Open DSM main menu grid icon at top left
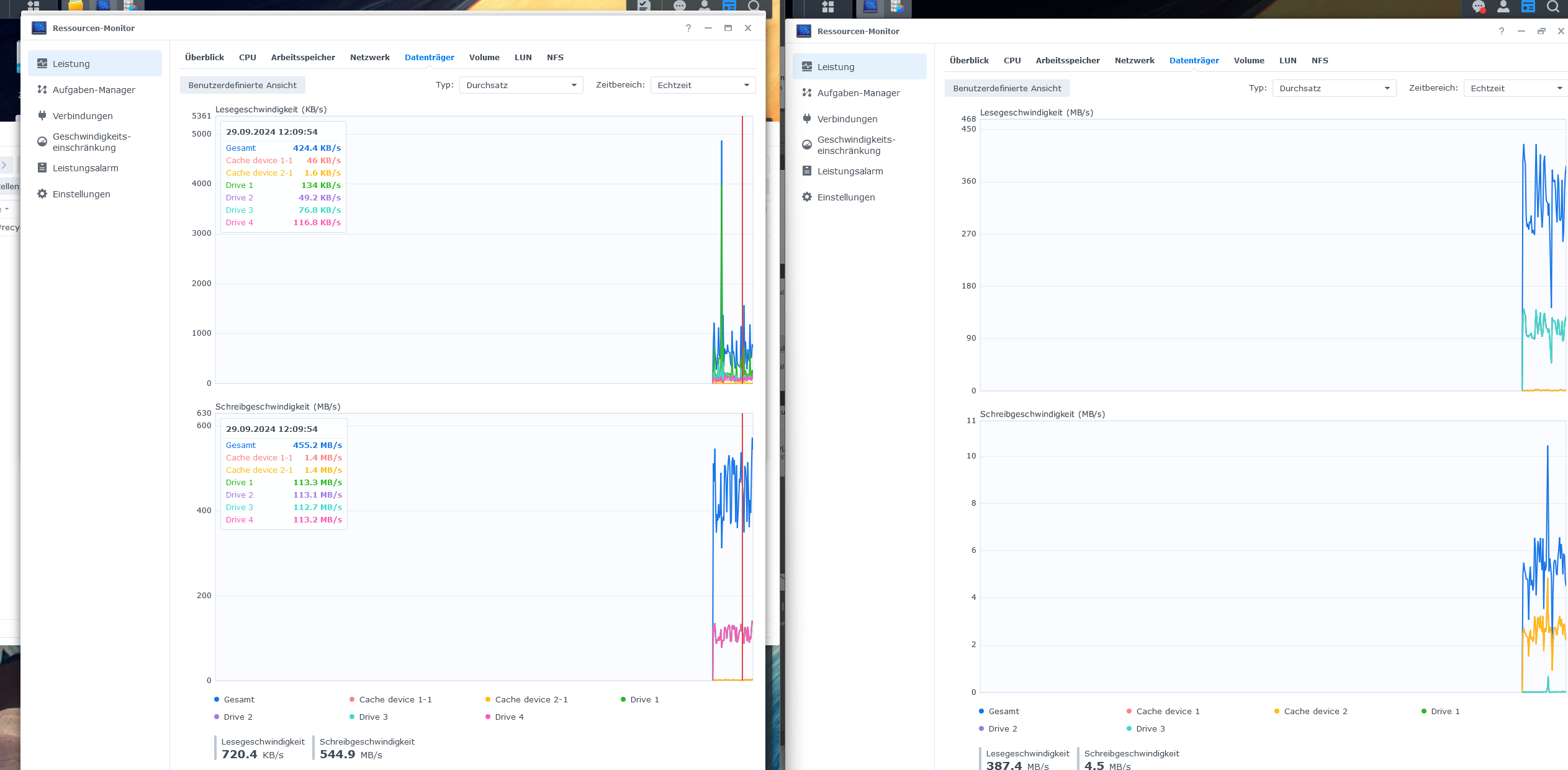 click(33, 6)
